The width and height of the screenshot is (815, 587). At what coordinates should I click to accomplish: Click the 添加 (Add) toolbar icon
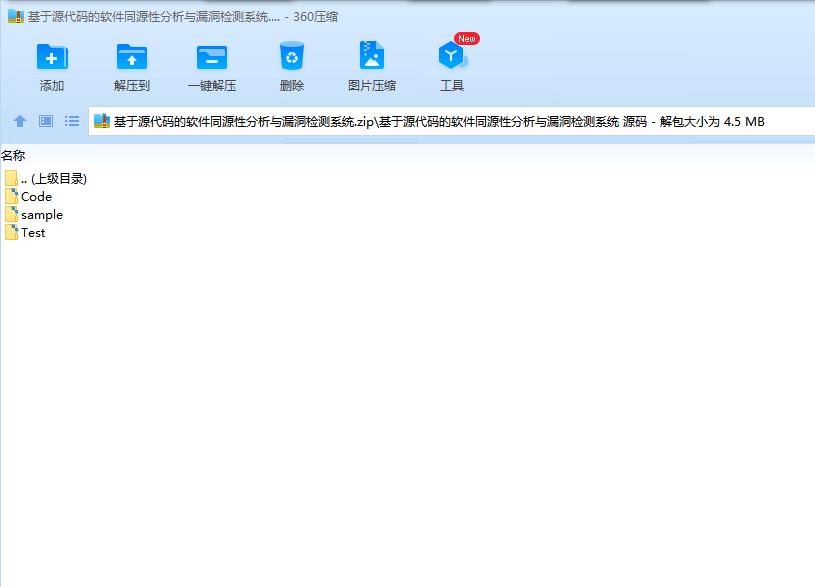(52, 56)
